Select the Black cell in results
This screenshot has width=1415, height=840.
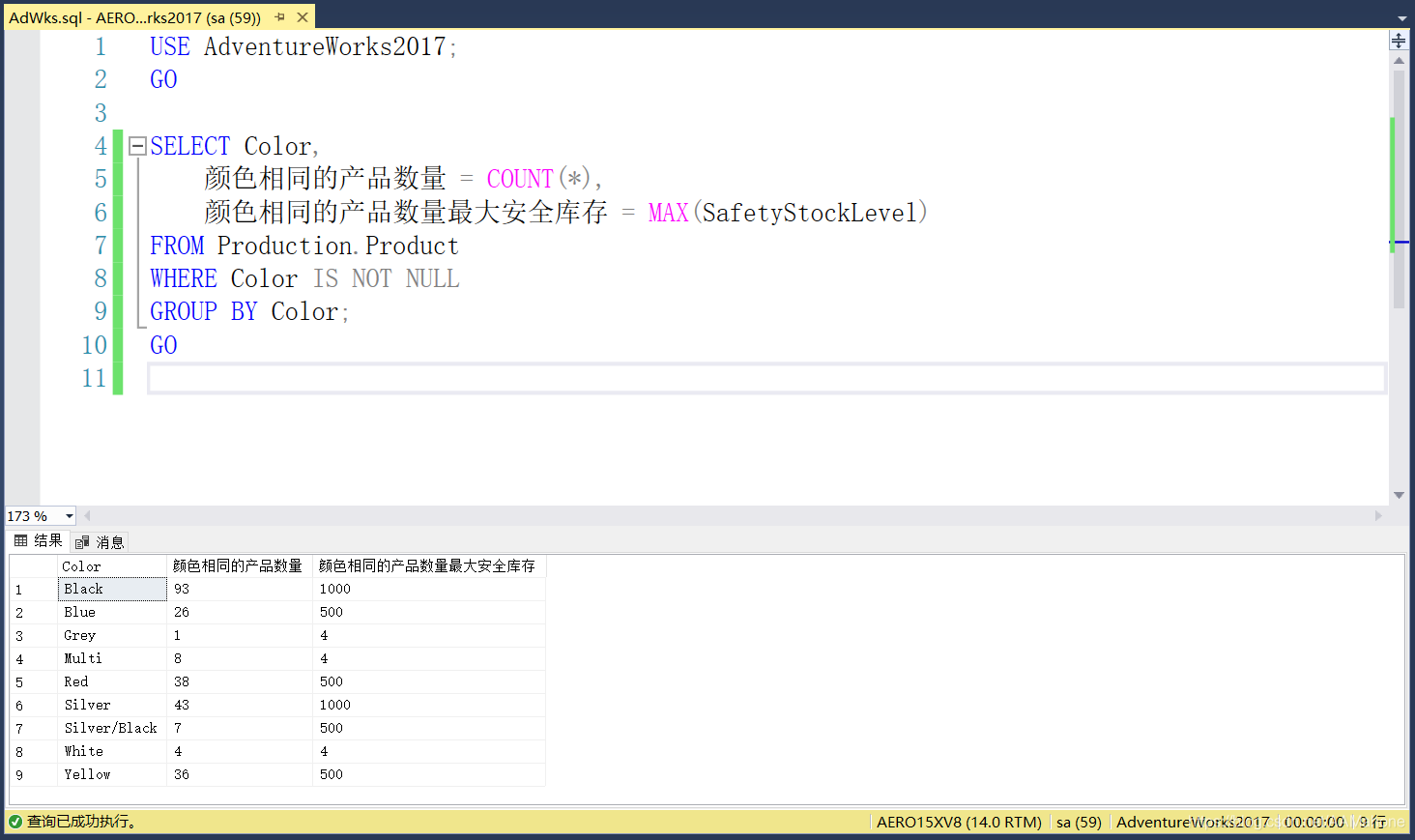click(x=112, y=589)
